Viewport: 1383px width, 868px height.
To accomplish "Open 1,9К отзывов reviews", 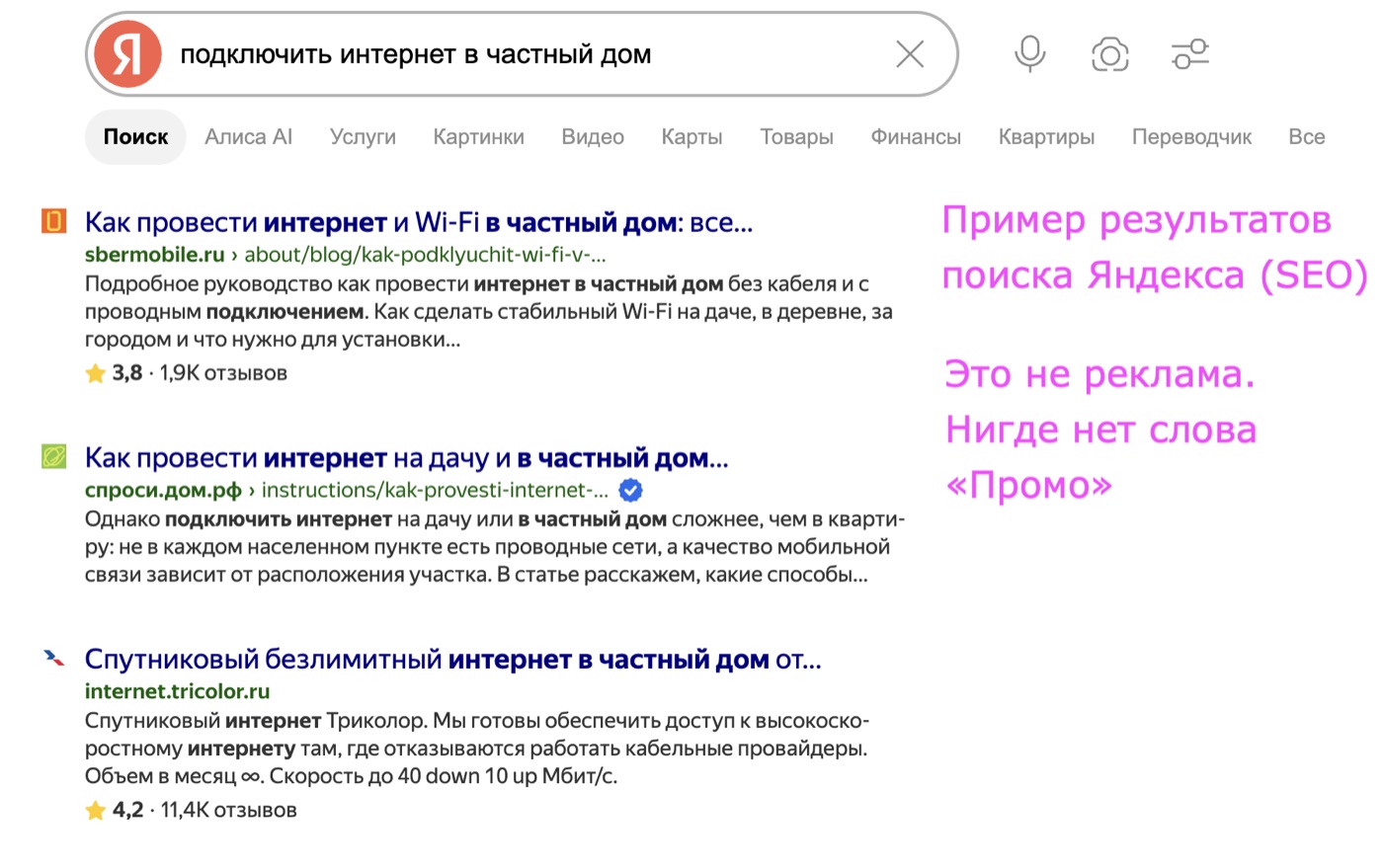I will point(223,373).
